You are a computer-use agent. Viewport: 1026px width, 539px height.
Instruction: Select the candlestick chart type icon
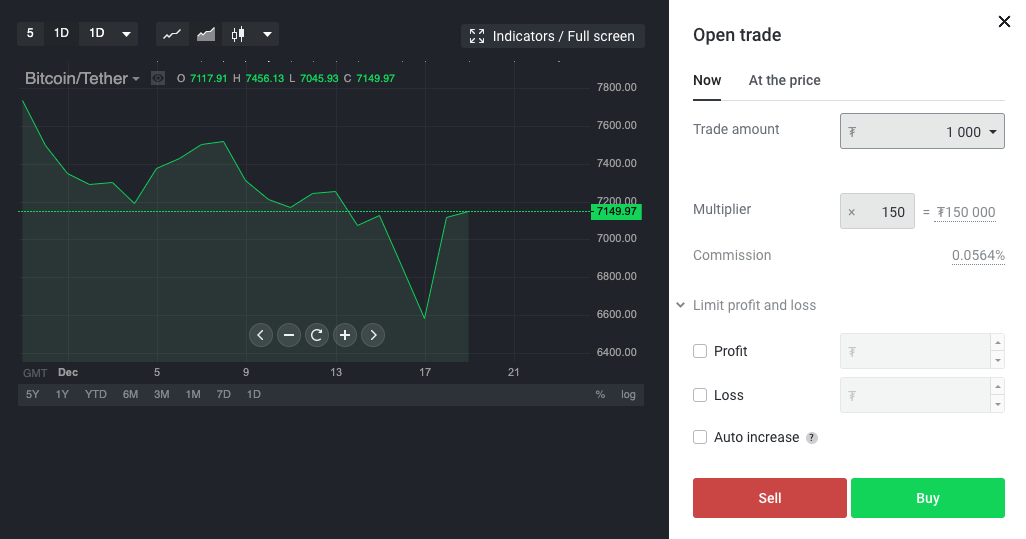point(238,34)
